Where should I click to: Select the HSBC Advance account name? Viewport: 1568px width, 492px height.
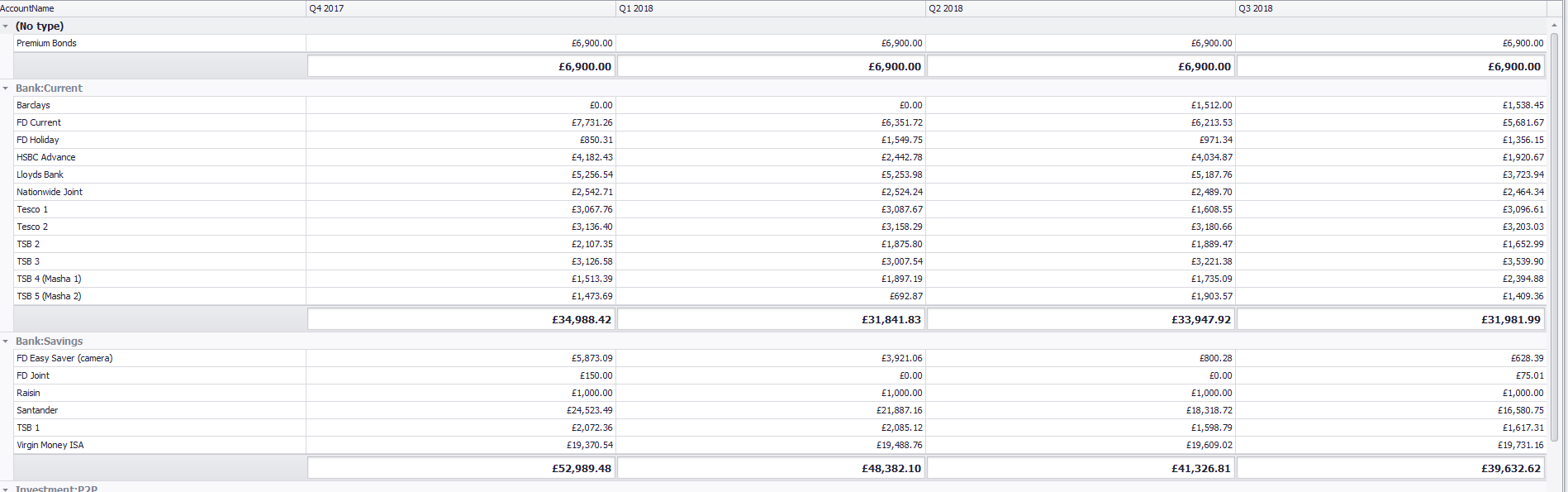(46, 157)
